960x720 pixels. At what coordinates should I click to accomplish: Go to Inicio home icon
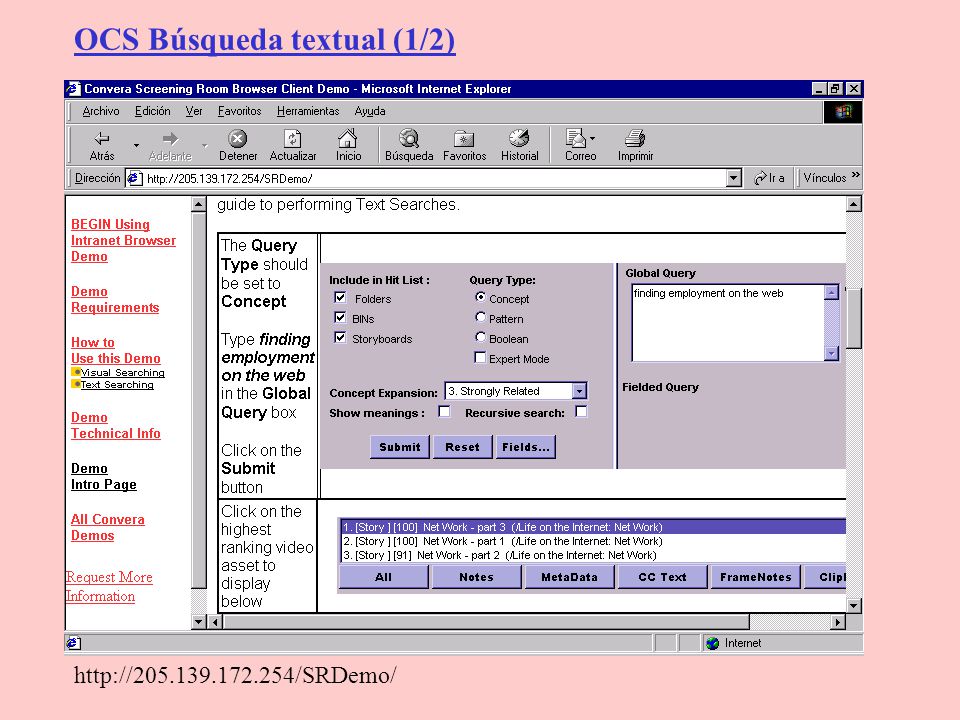coord(348,138)
